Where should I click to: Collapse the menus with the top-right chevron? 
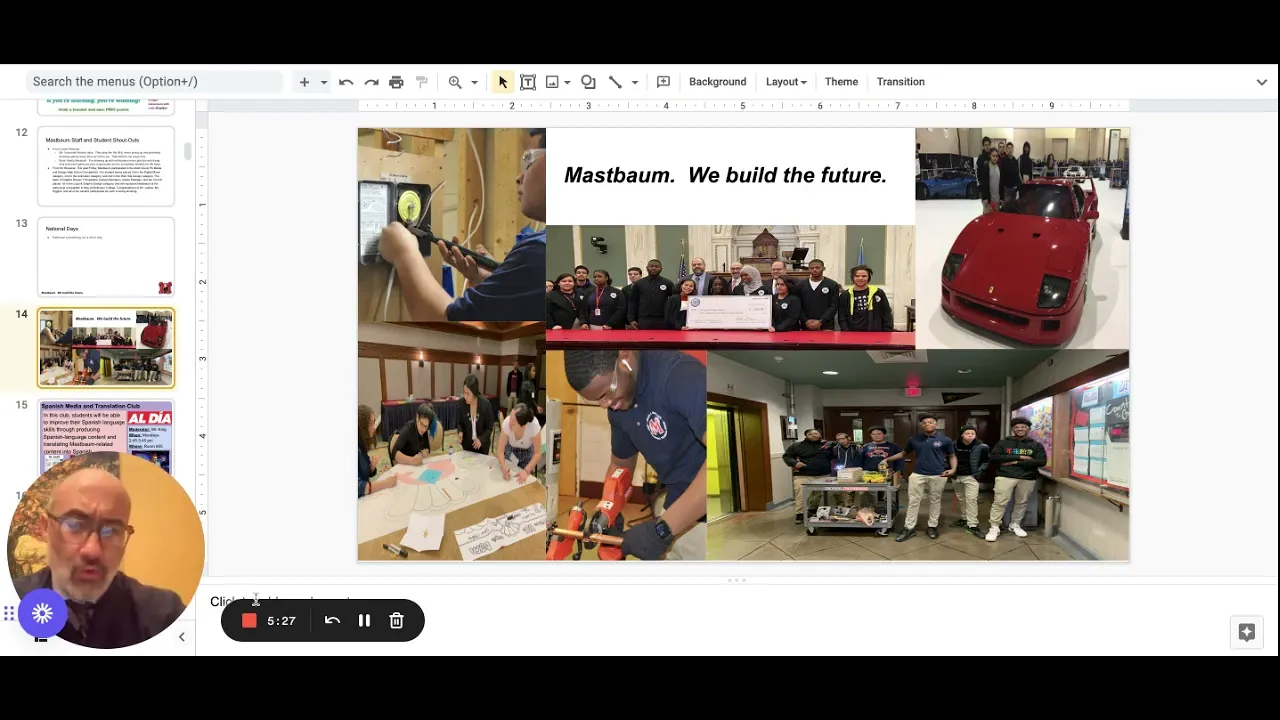click(1261, 82)
